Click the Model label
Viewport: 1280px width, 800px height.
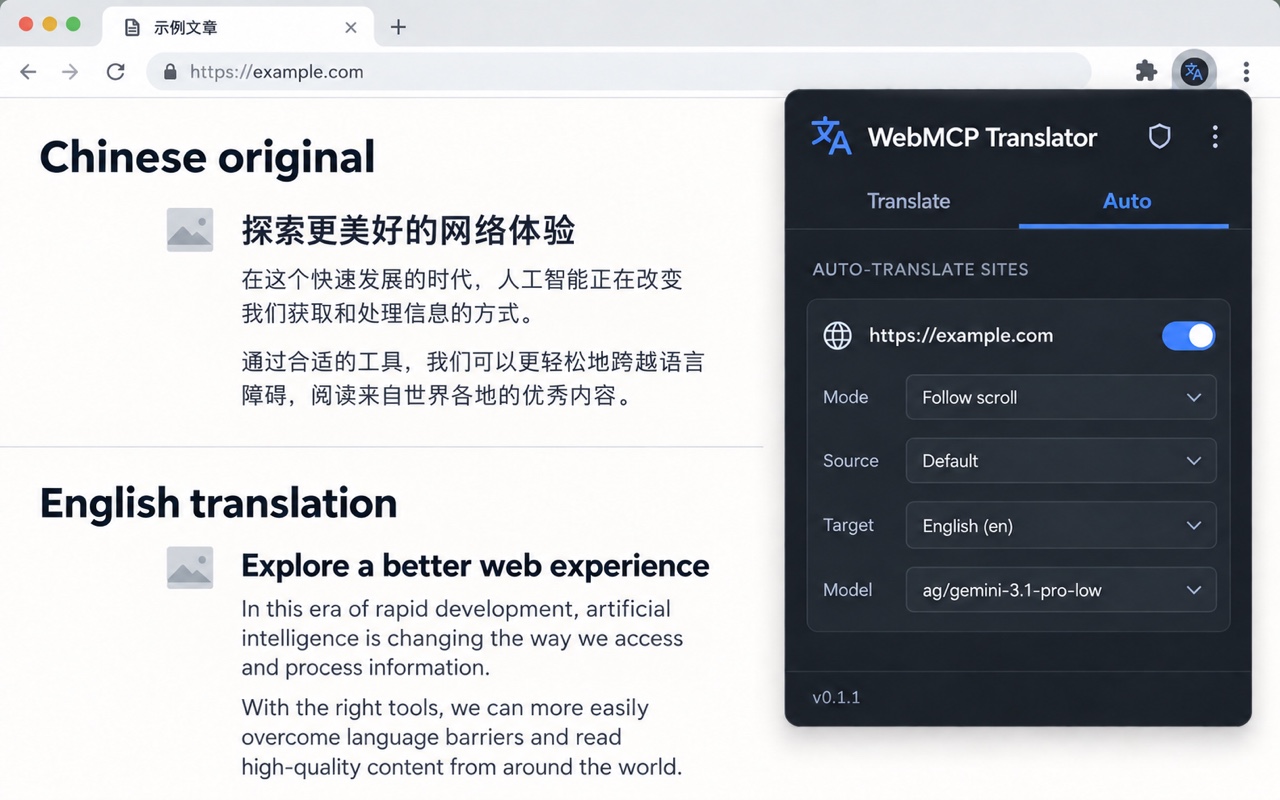[847, 590]
